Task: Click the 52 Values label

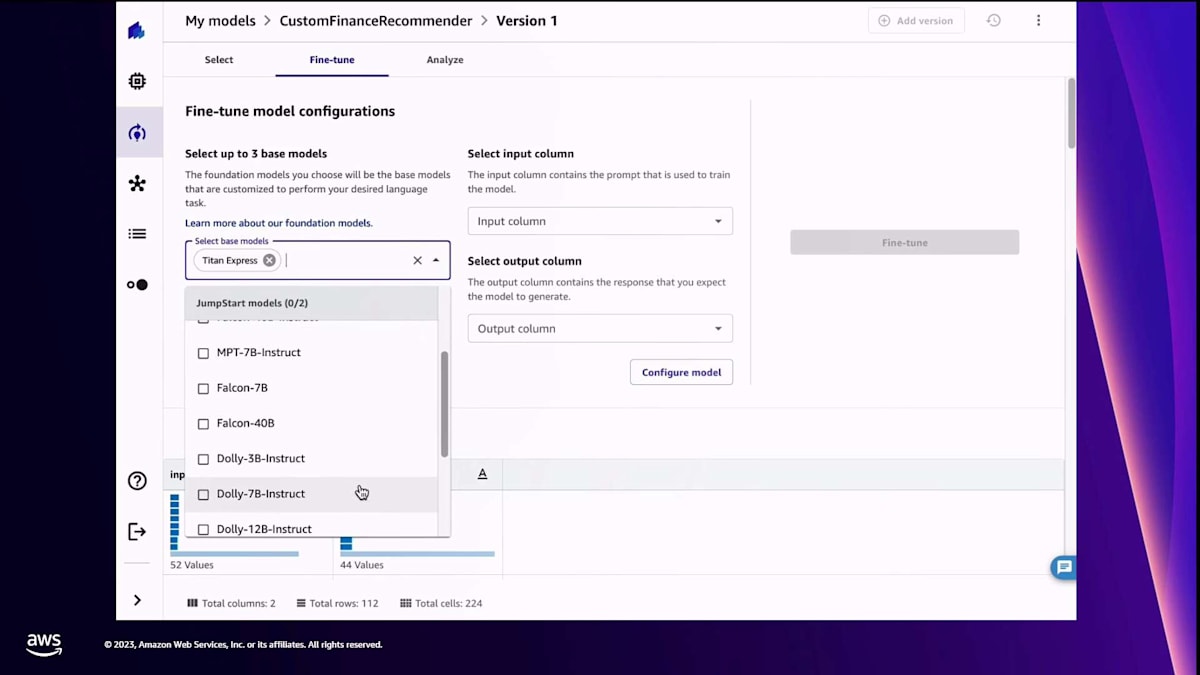Action: coord(192,565)
